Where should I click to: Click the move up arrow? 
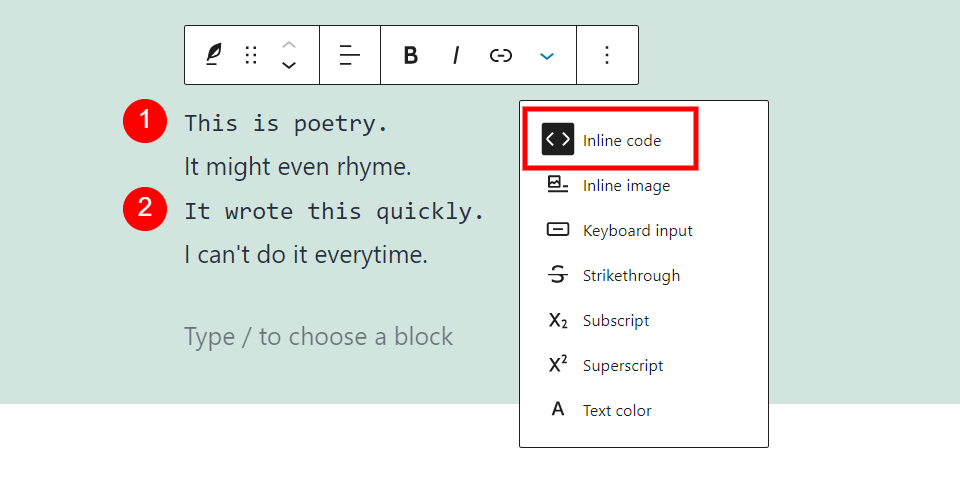click(x=289, y=45)
